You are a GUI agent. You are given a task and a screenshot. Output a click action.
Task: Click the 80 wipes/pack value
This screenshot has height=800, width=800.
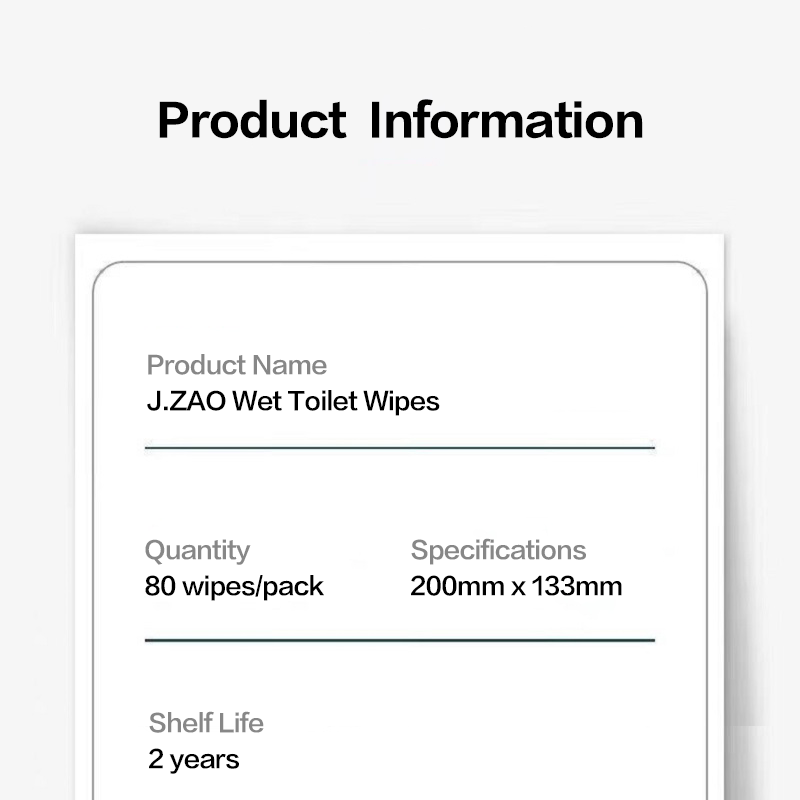click(234, 587)
